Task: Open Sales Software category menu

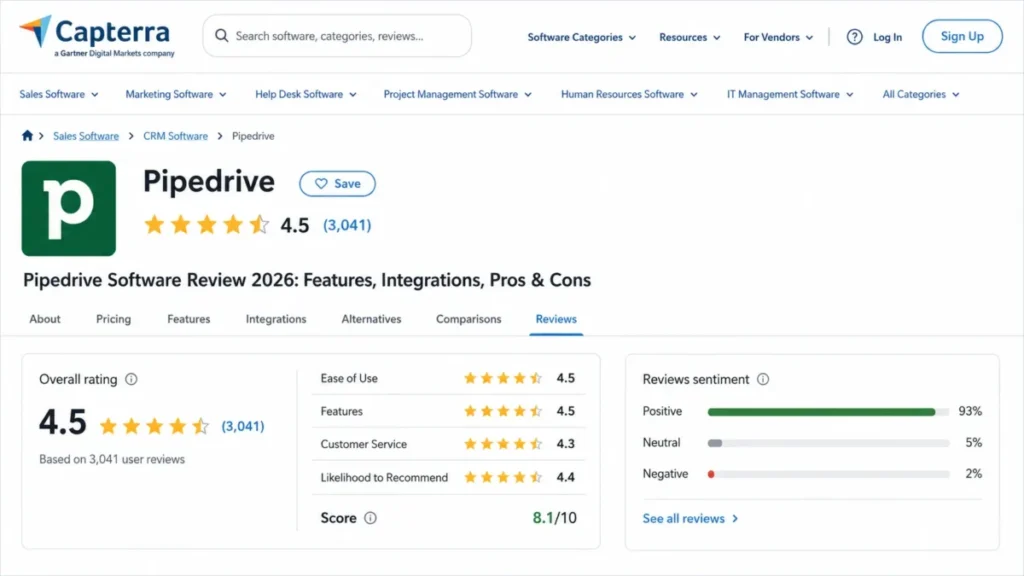Action: click(59, 94)
